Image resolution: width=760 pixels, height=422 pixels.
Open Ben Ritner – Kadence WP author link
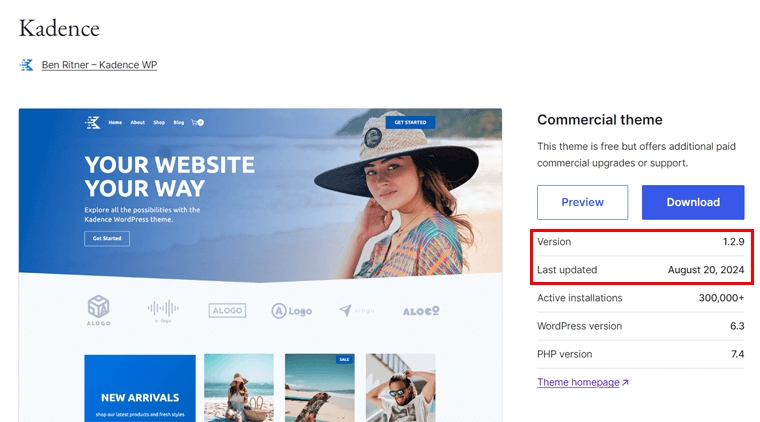point(99,65)
